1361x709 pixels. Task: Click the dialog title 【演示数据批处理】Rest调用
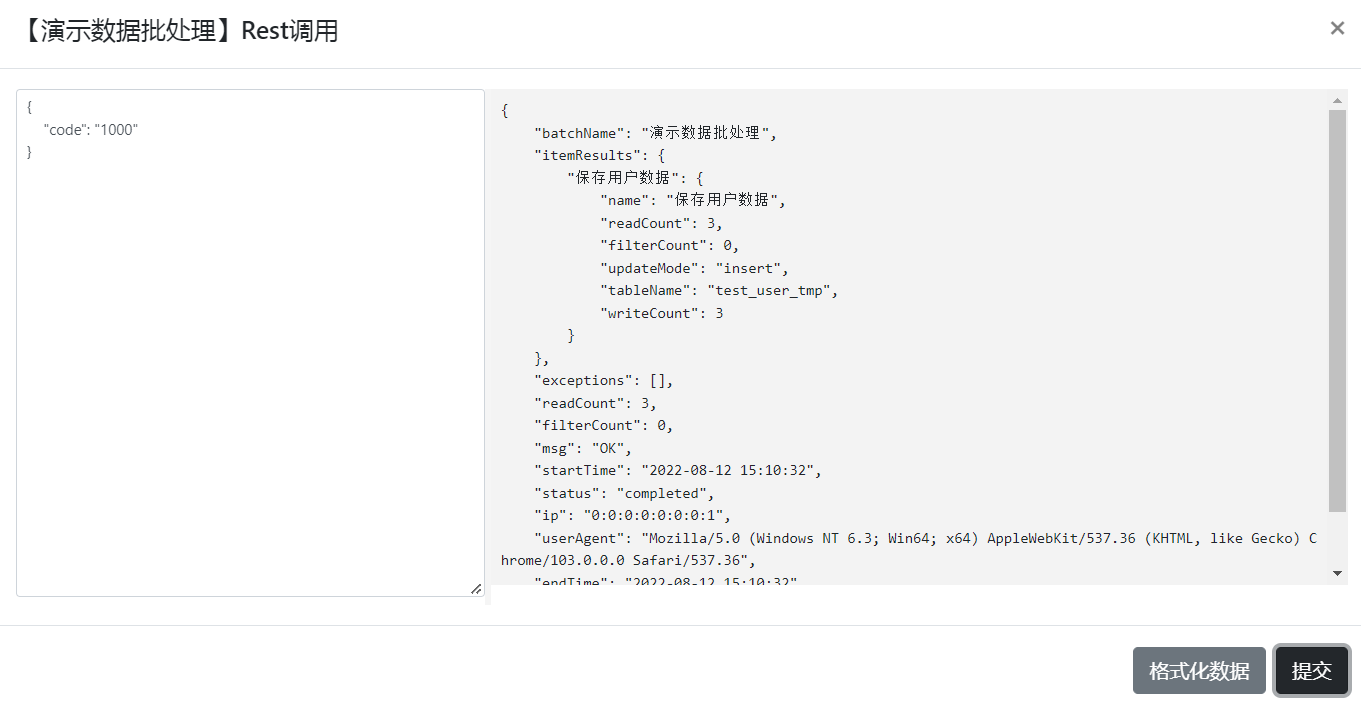click(180, 31)
